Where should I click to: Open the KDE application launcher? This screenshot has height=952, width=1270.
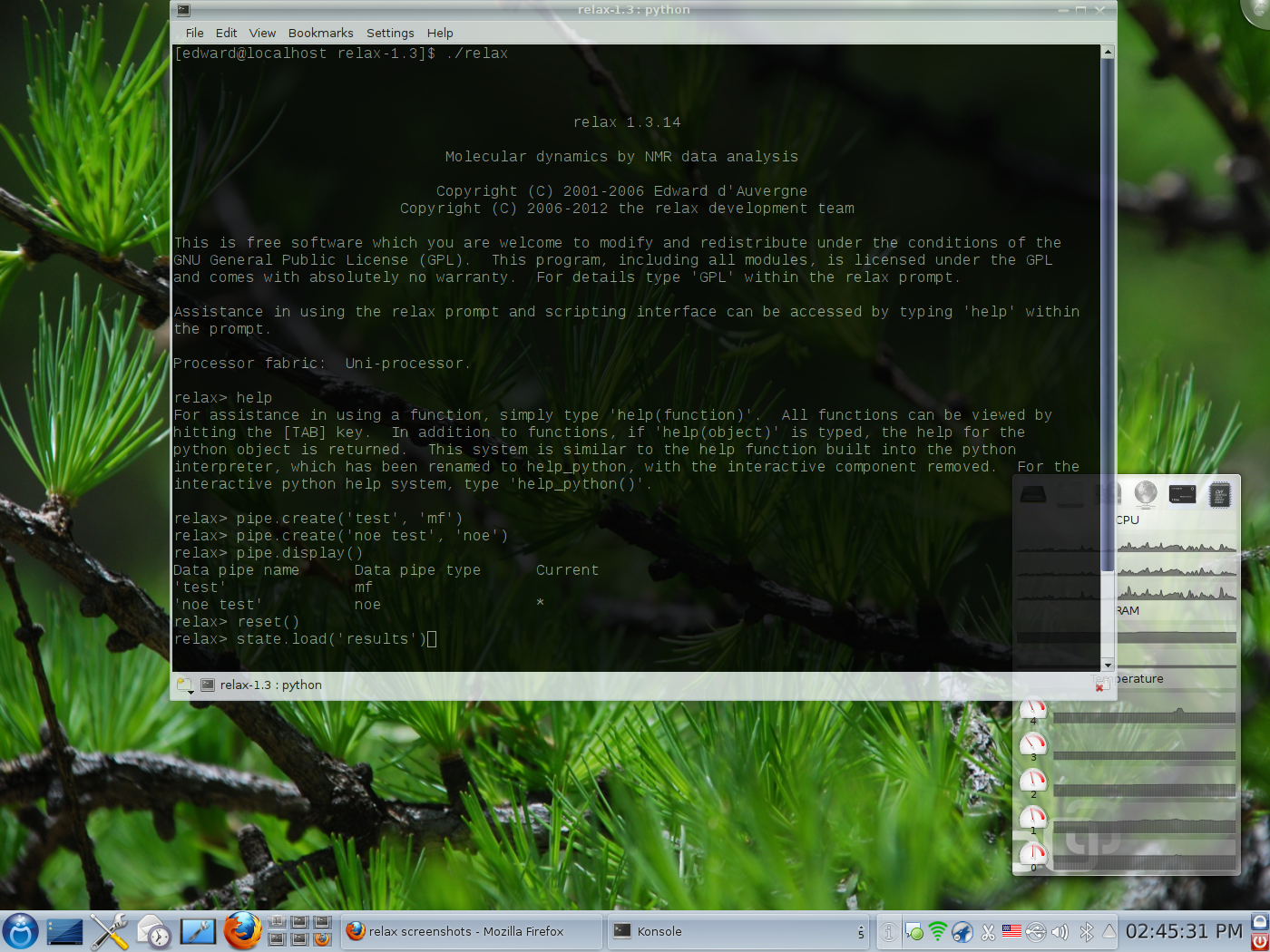[x=20, y=931]
